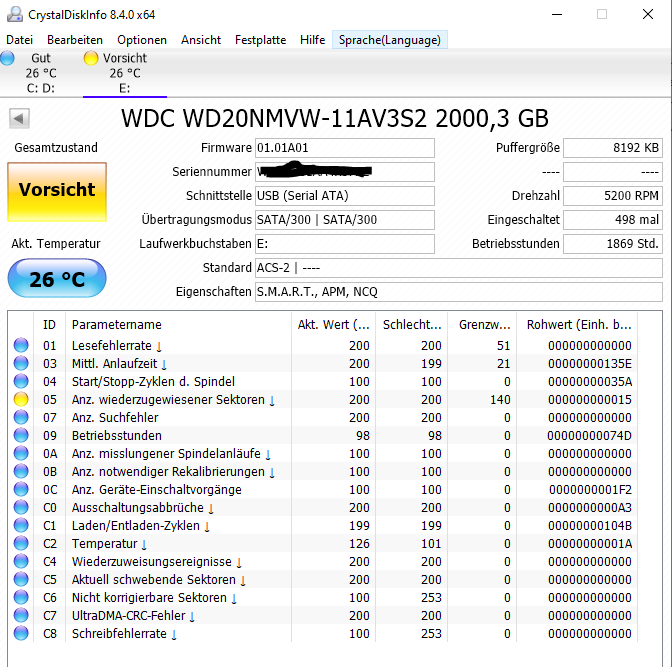672x667 pixels.
Task: Click the Grenzw... column header
Action: point(483,324)
